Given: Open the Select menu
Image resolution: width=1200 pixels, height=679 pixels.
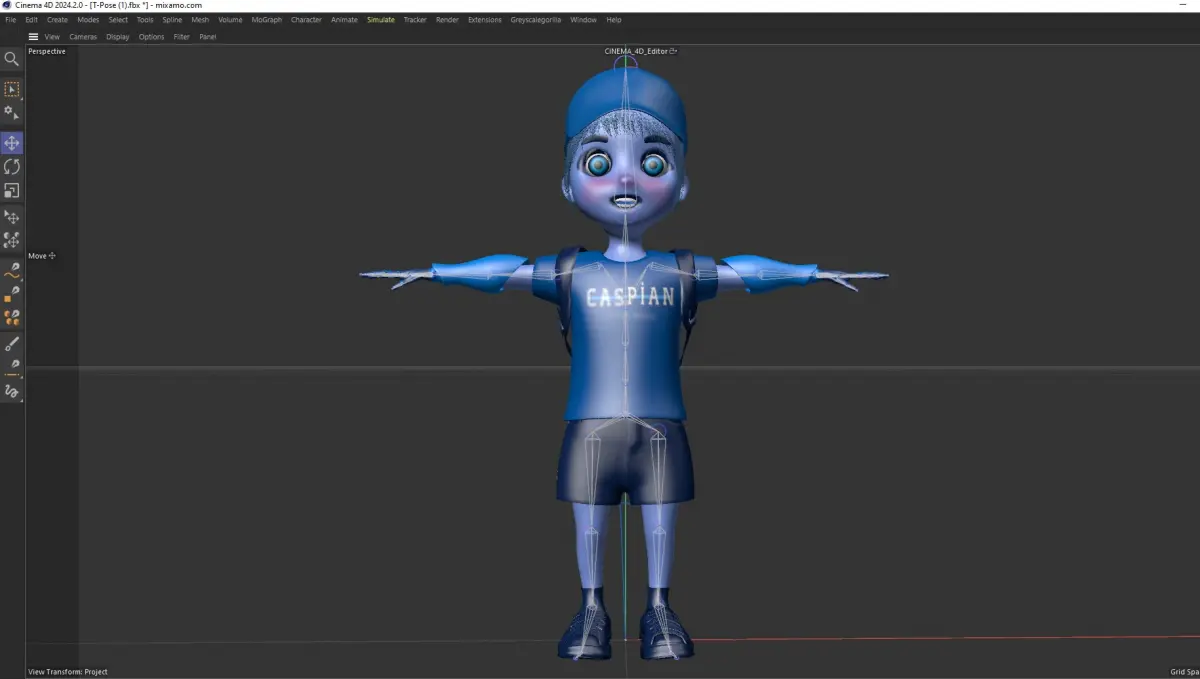Looking at the screenshot, I should [118, 20].
